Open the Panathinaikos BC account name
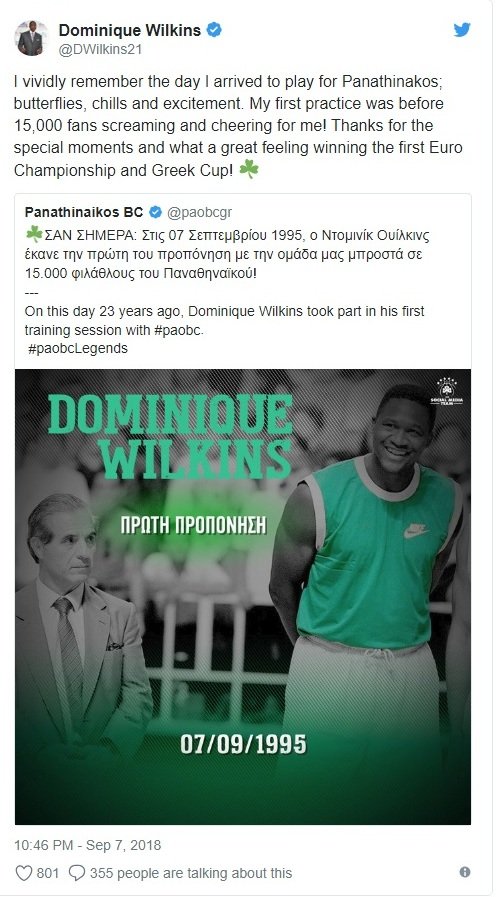This screenshot has height=897, width=504. 84,212
